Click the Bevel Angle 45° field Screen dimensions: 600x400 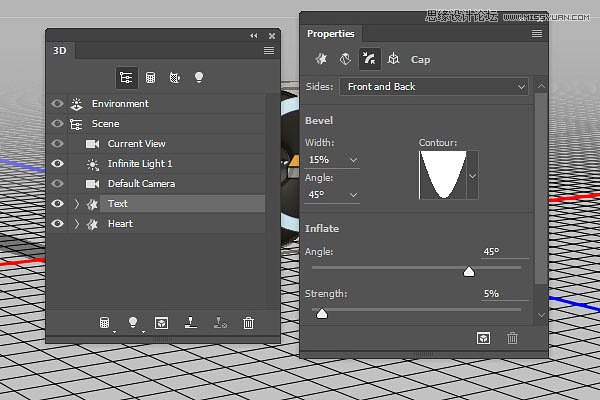click(332, 195)
